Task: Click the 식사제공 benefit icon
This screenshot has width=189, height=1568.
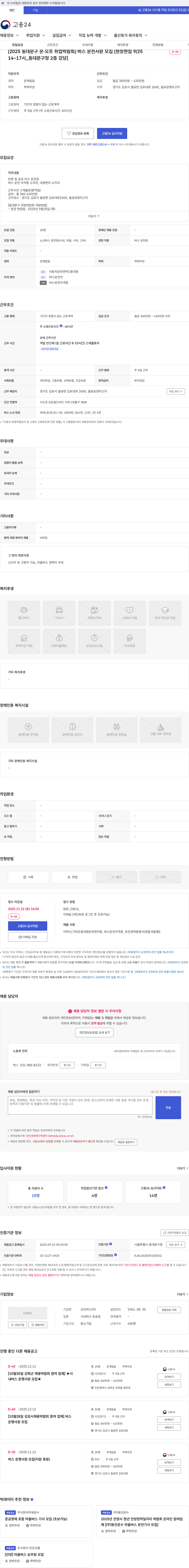Action: (130, 641)
